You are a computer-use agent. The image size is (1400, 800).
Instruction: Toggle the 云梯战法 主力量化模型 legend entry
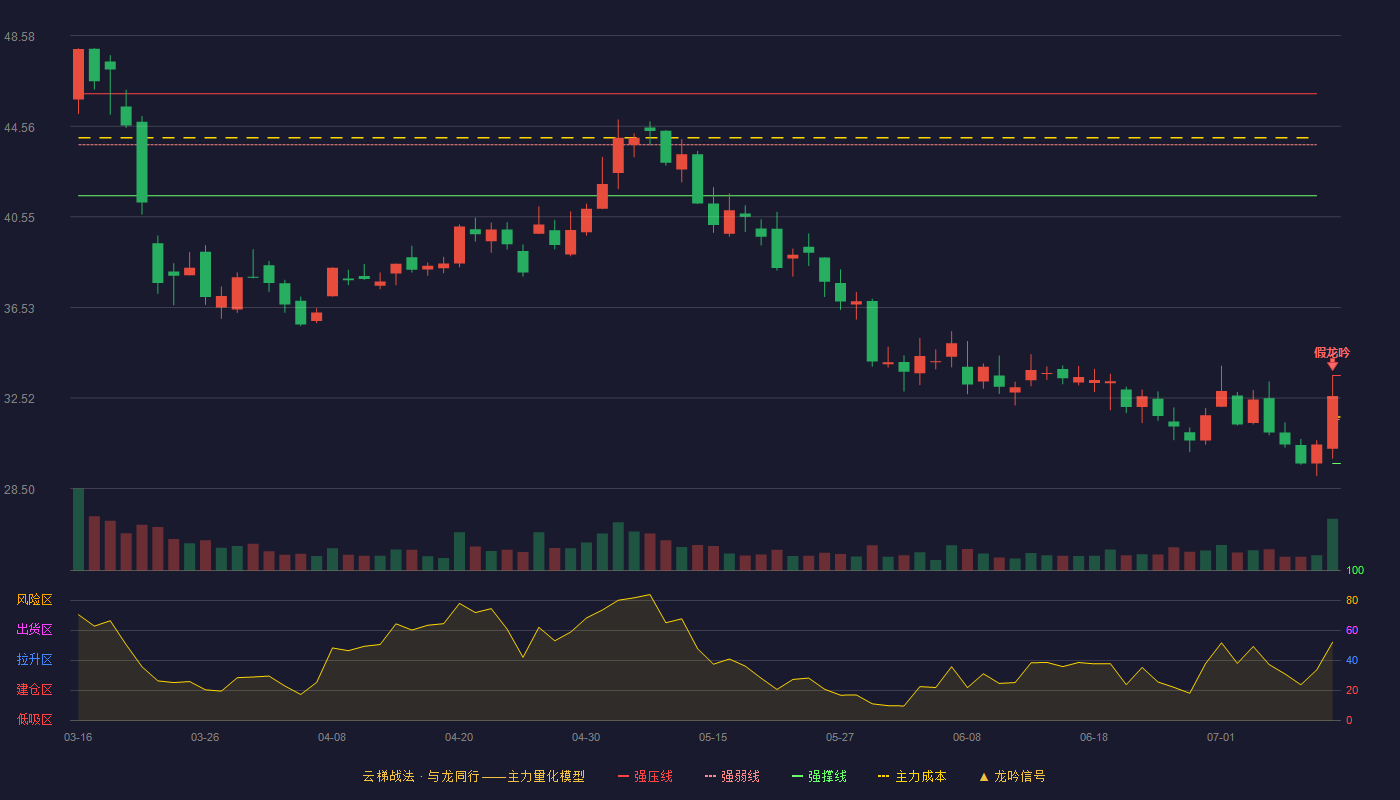point(473,776)
